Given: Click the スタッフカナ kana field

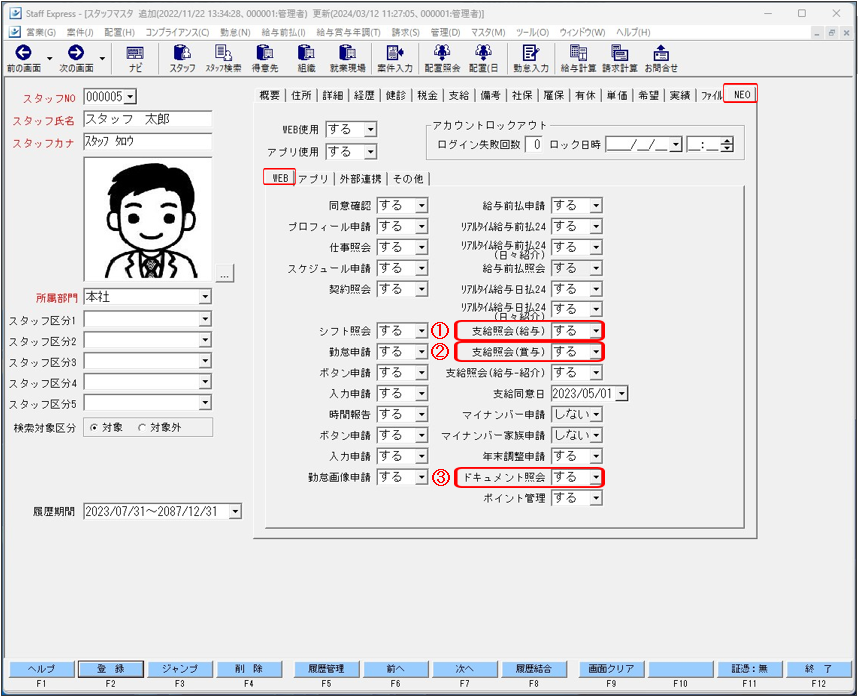Looking at the screenshot, I should click(148, 141).
